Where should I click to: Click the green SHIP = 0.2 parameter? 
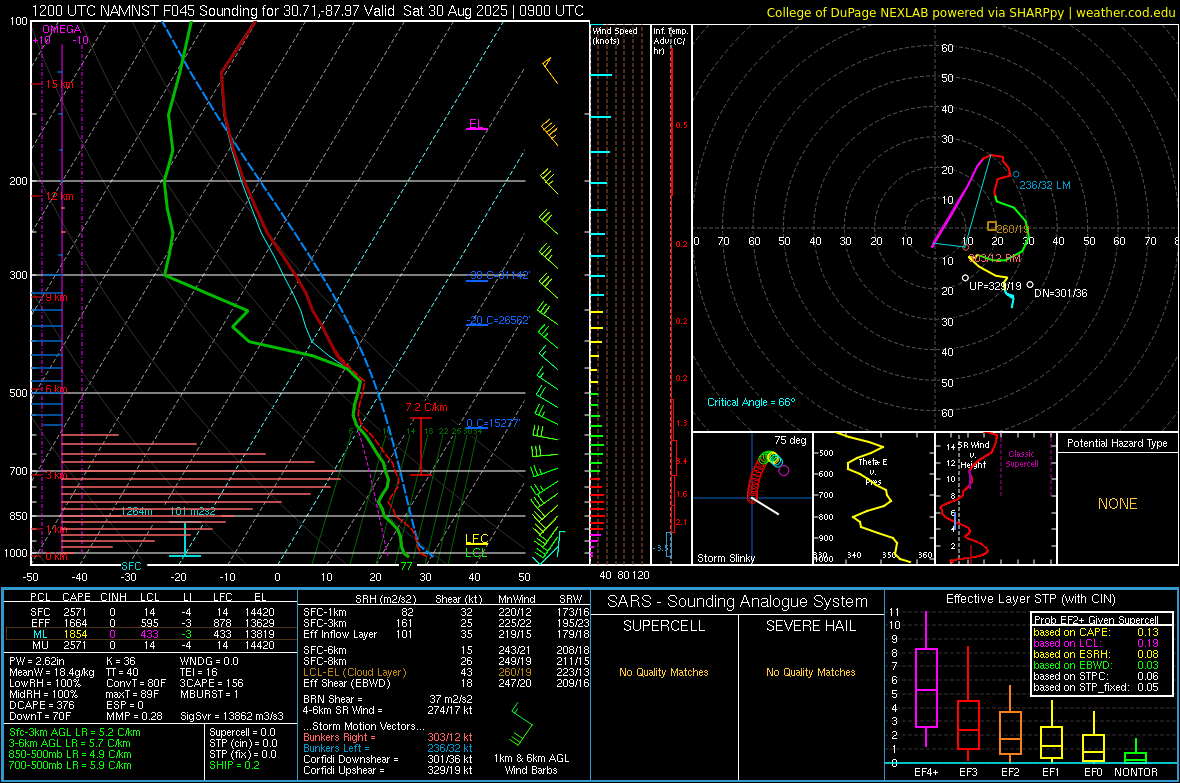234,765
